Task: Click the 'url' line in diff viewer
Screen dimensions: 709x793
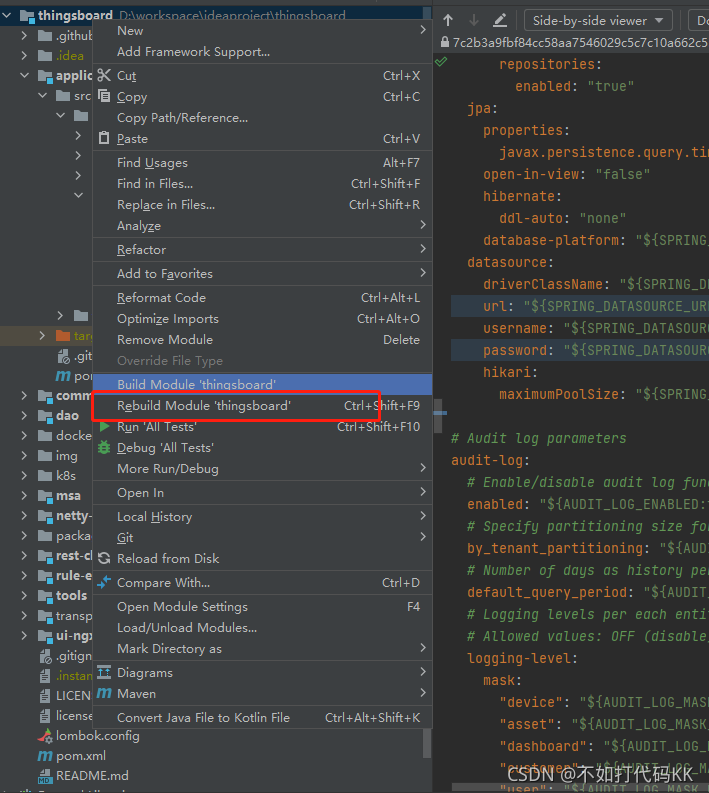Action: pos(580,306)
